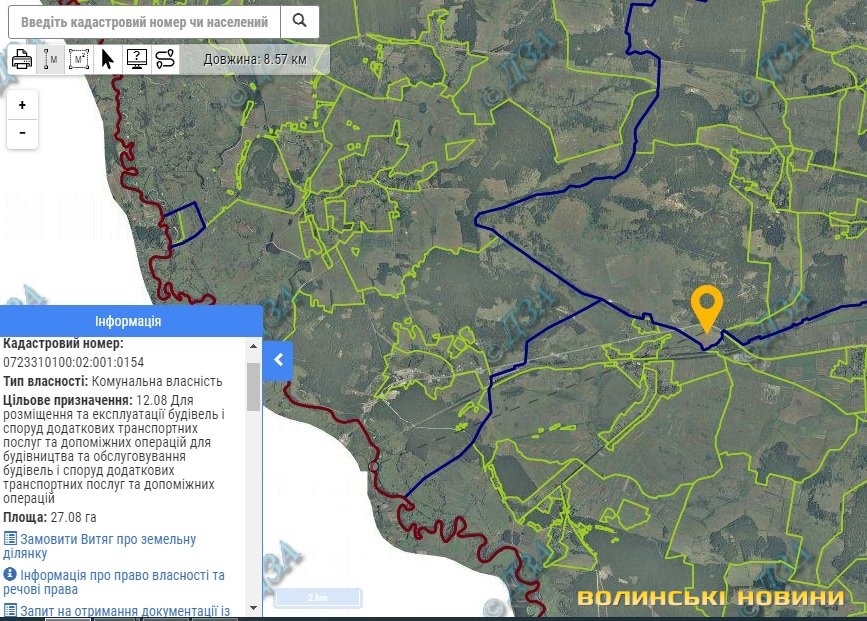Select the route path tool
Screen dimensions: 867x621
pyautogui.click(x=165, y=59)
